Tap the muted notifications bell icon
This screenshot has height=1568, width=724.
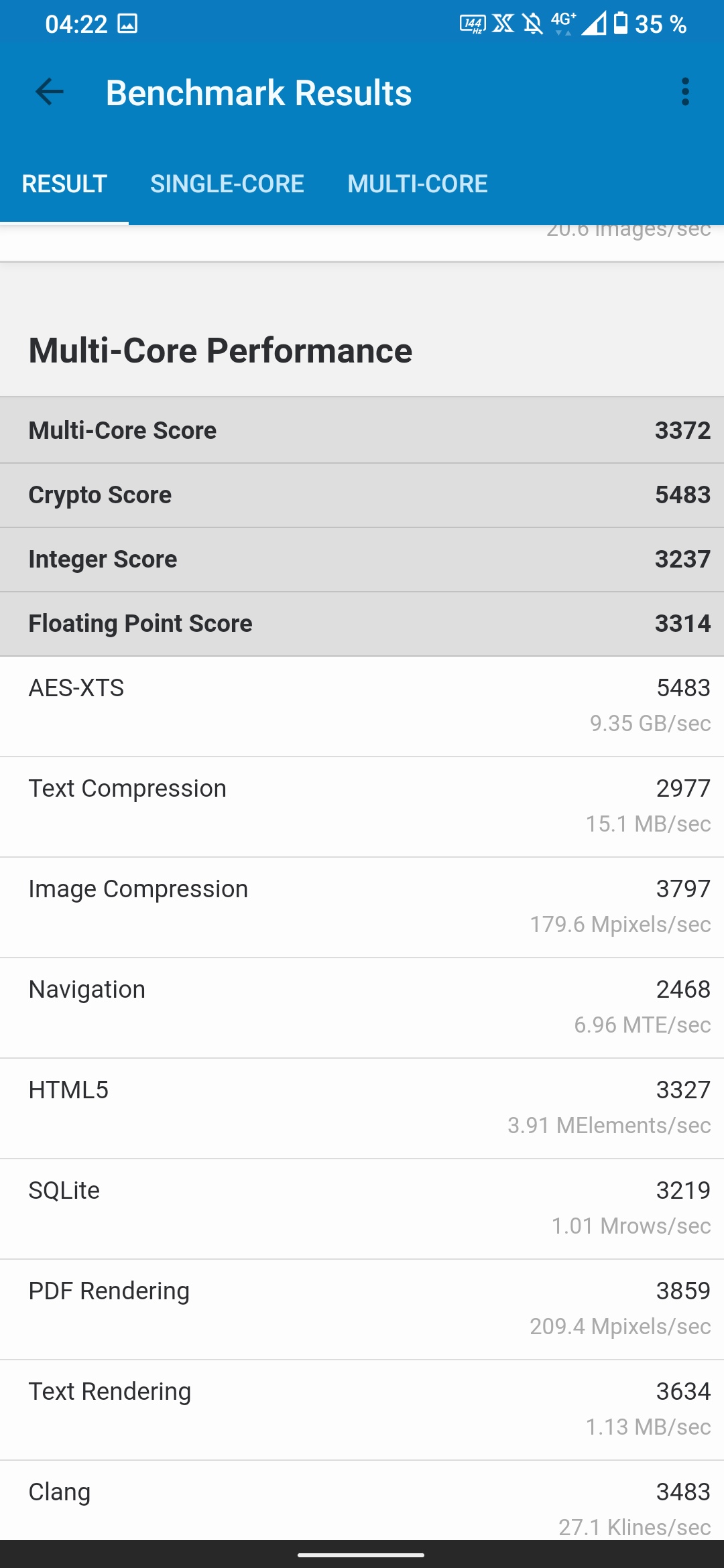(533, 24)
